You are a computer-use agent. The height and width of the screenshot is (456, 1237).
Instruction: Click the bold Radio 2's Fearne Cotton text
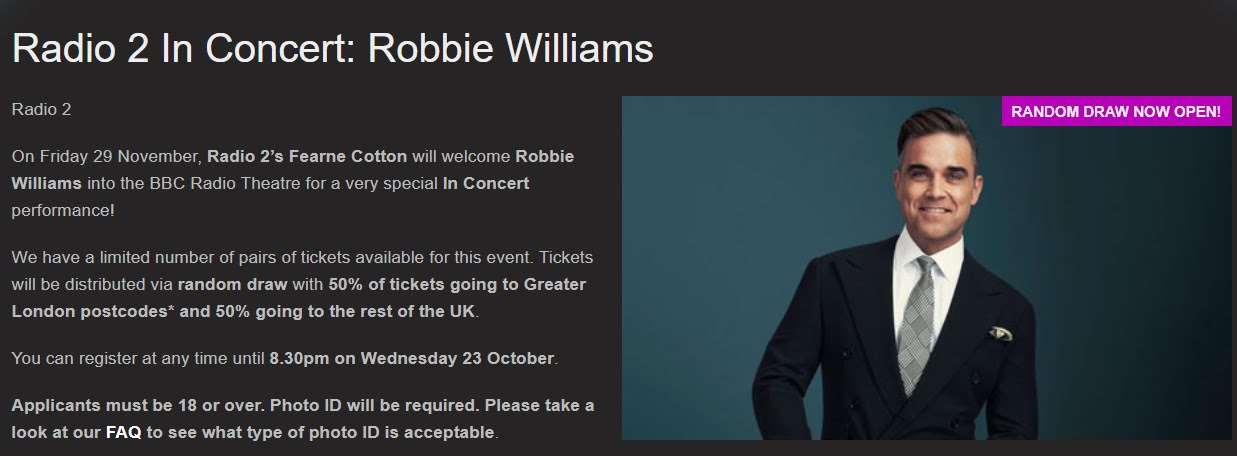(x=307, y=157)
